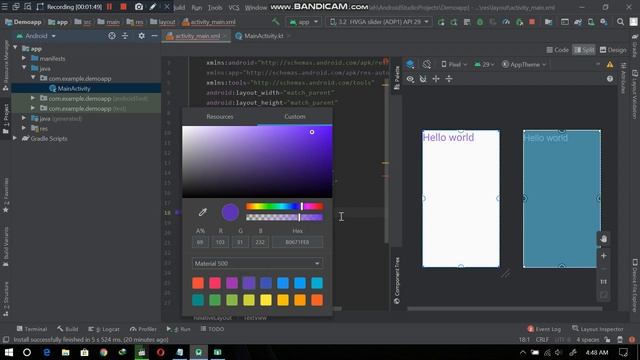
Task: Collapse the app folder in project tree
Action: click(16, 48)
